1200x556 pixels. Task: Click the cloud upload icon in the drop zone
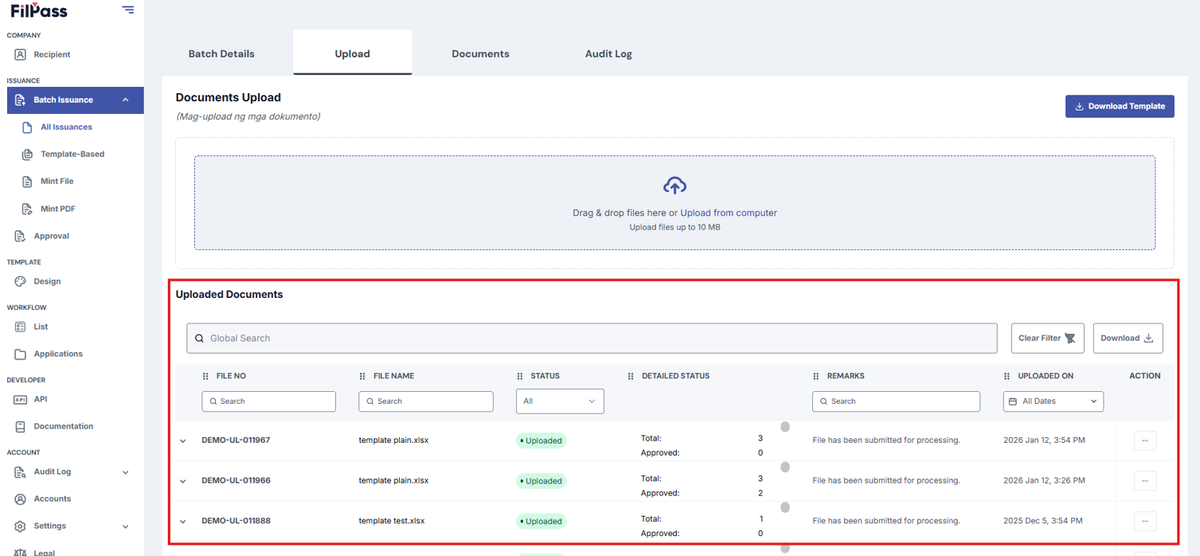675,186
